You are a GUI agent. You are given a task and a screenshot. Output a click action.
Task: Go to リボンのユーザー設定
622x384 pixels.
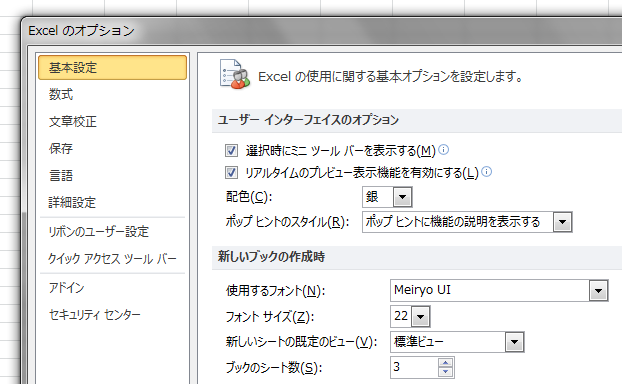(x=98, y=232)
